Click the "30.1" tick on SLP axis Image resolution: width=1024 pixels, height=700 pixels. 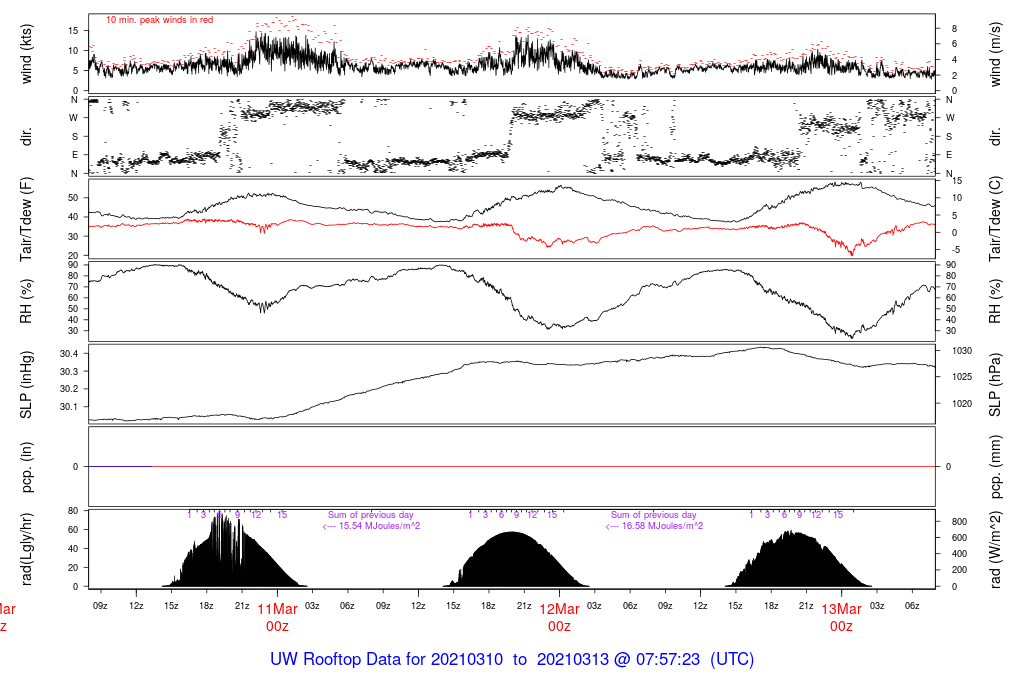pyautogui.click(x=69, y=407)
